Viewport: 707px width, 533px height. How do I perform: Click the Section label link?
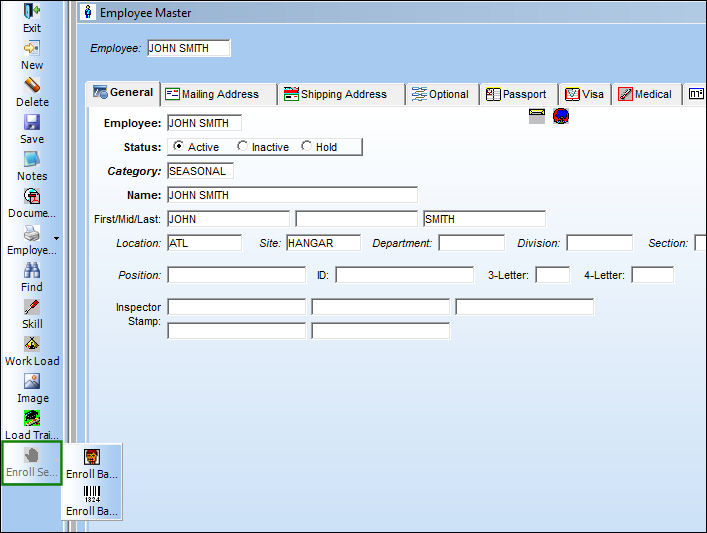(x=668, y=244)
